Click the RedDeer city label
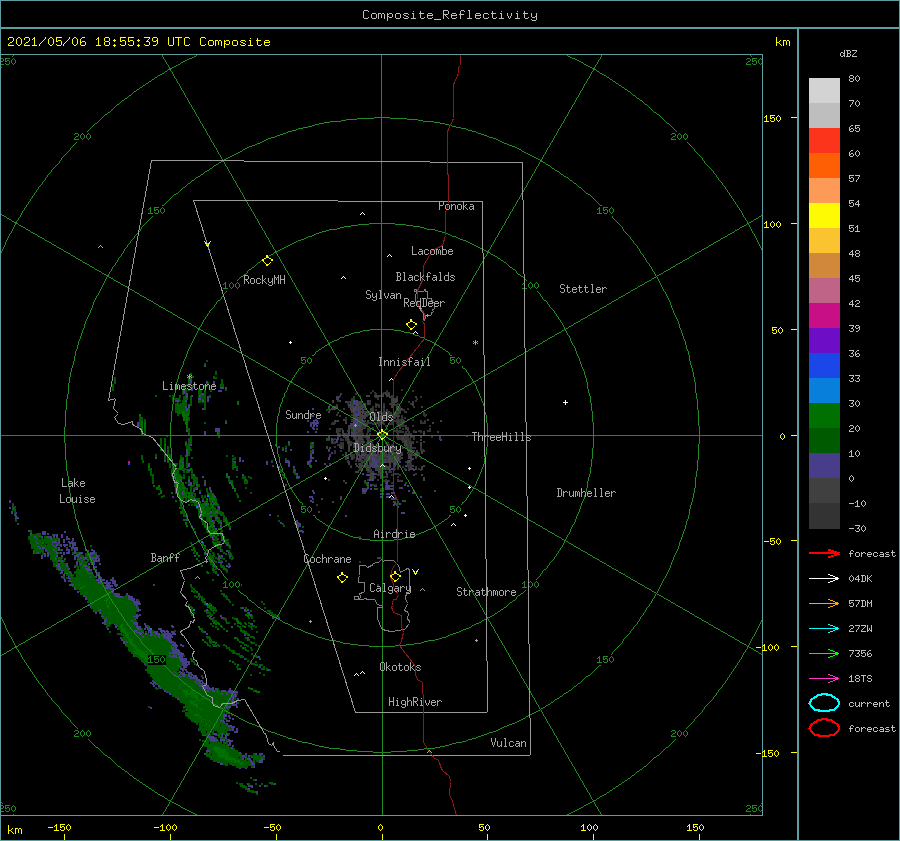This screenshot has height=841, width=900. (424, 303)
